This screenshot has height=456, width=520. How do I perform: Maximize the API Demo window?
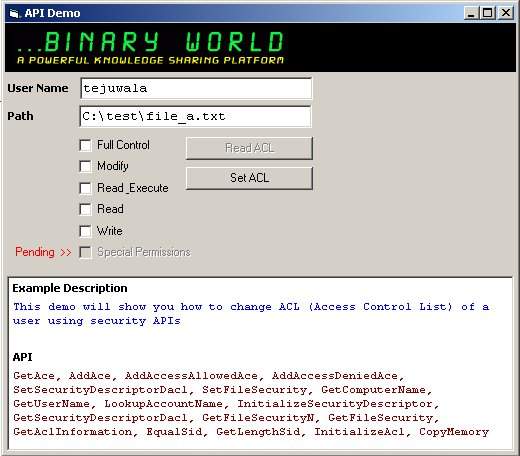487,13
